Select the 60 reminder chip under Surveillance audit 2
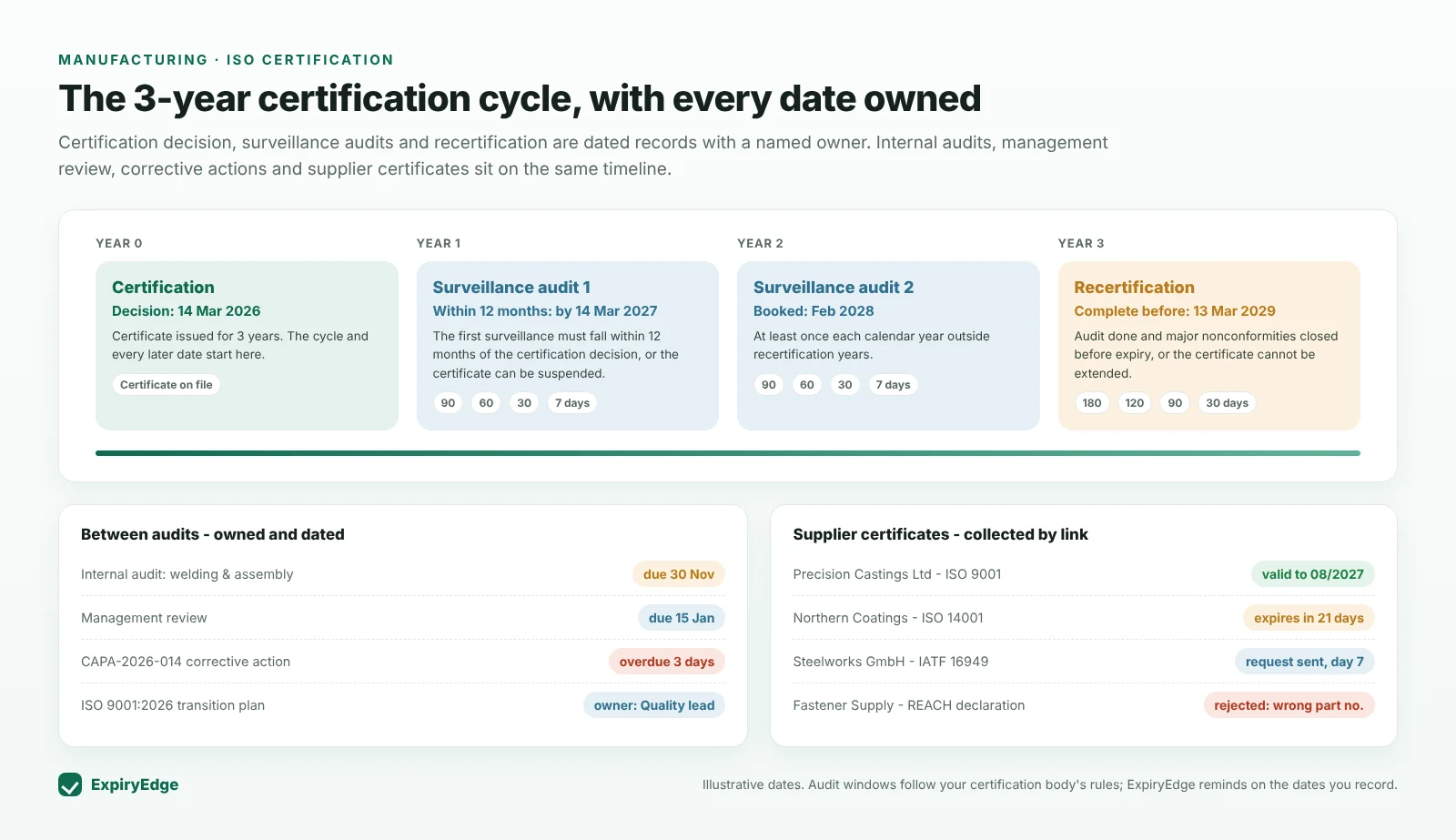The height and width of the screenshot is (840, 1456). coord(807,385)
